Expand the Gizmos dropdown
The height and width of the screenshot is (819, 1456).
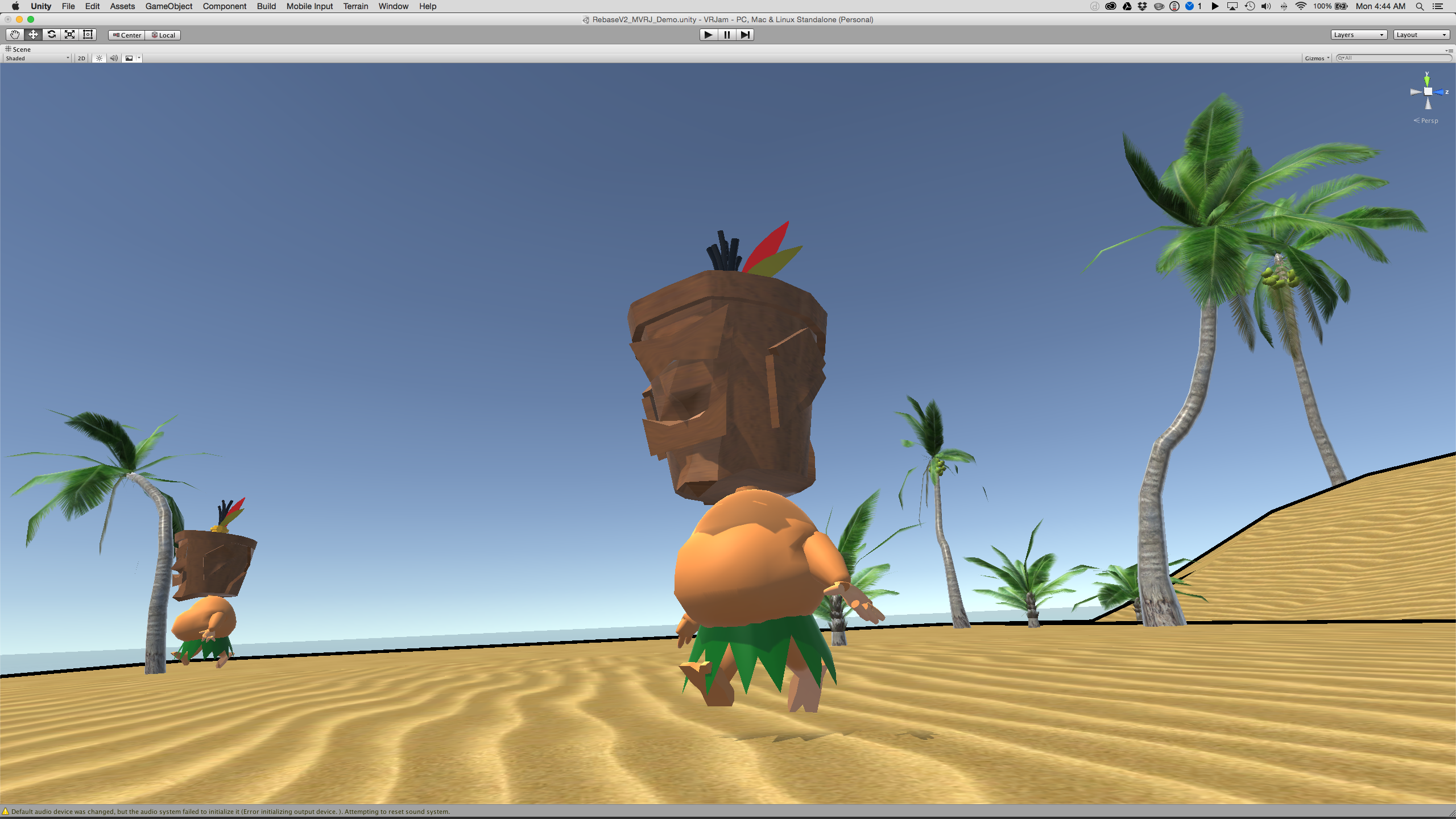[1317, 58]
